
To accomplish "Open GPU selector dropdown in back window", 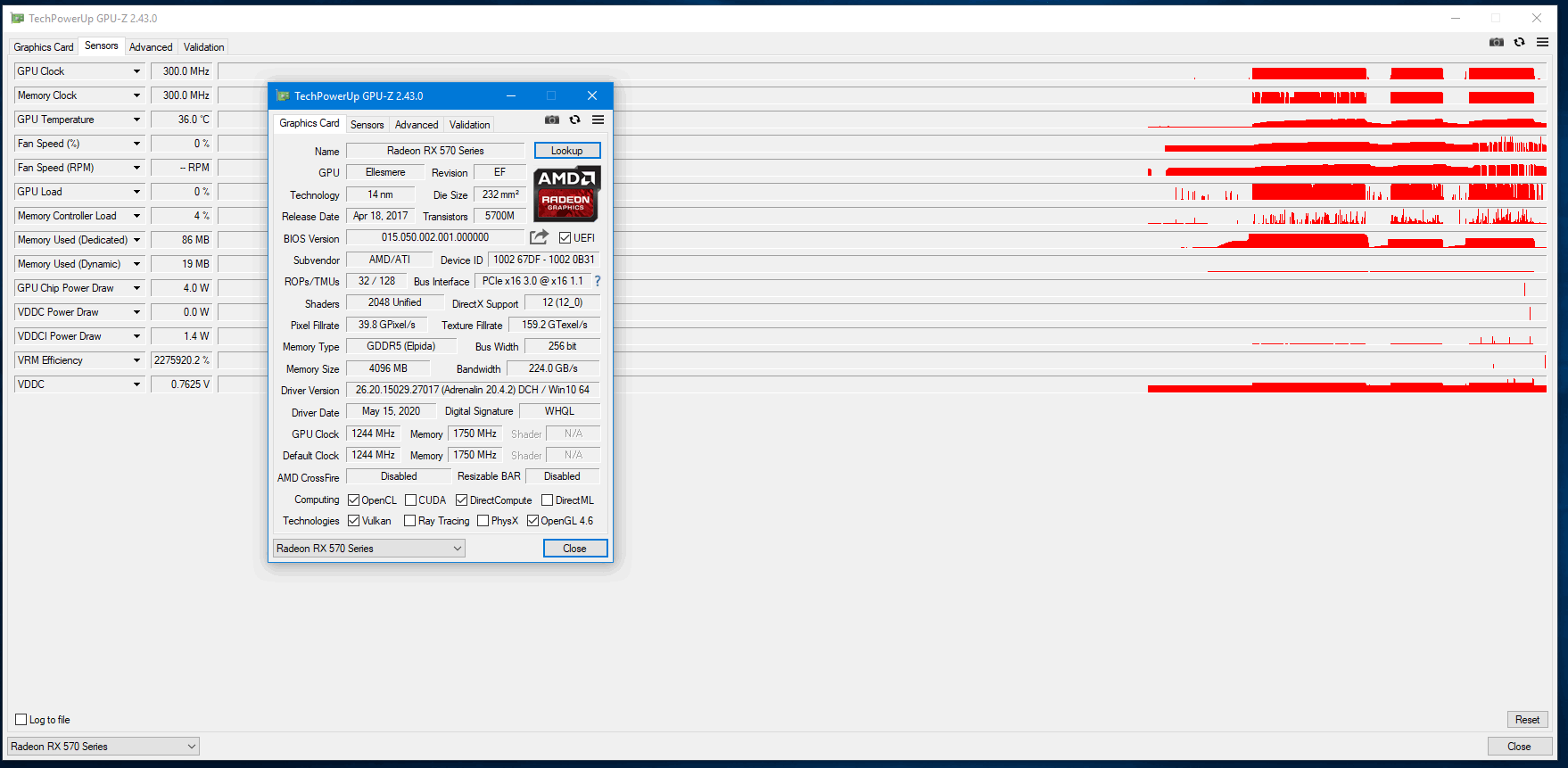I will click(x=103, y=747).
